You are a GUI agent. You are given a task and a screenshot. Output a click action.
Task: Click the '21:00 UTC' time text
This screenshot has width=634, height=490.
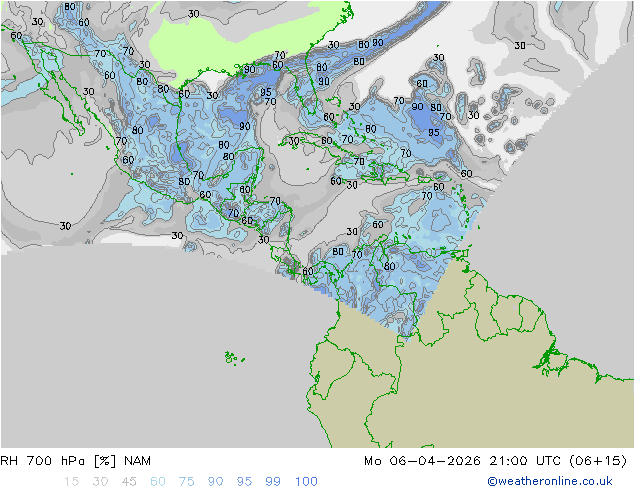(x=525, y=461)
